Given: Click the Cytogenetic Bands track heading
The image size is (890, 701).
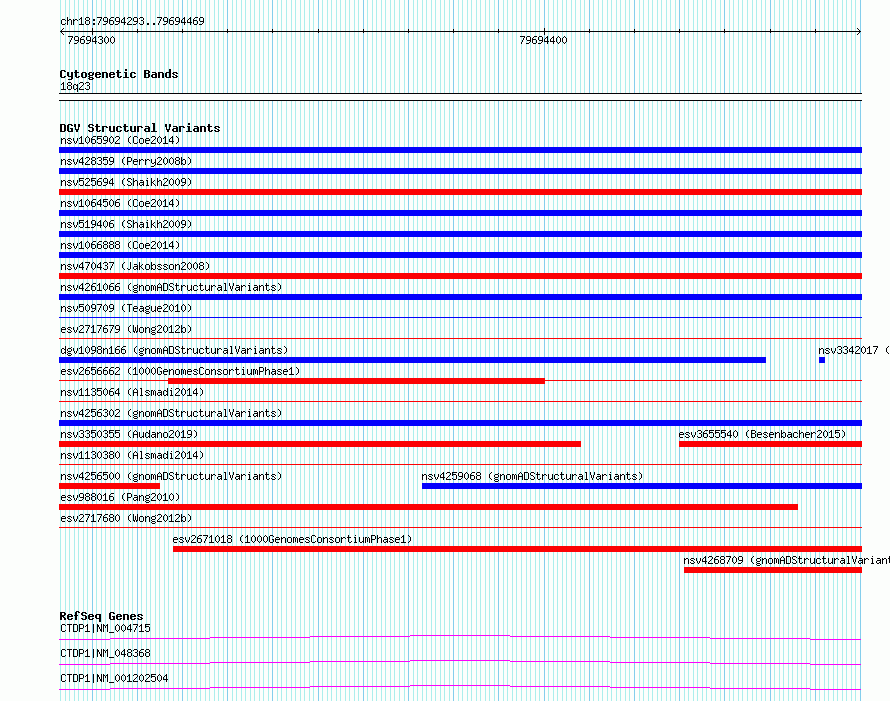Looking at the screenshot, I should pos(119,74).
